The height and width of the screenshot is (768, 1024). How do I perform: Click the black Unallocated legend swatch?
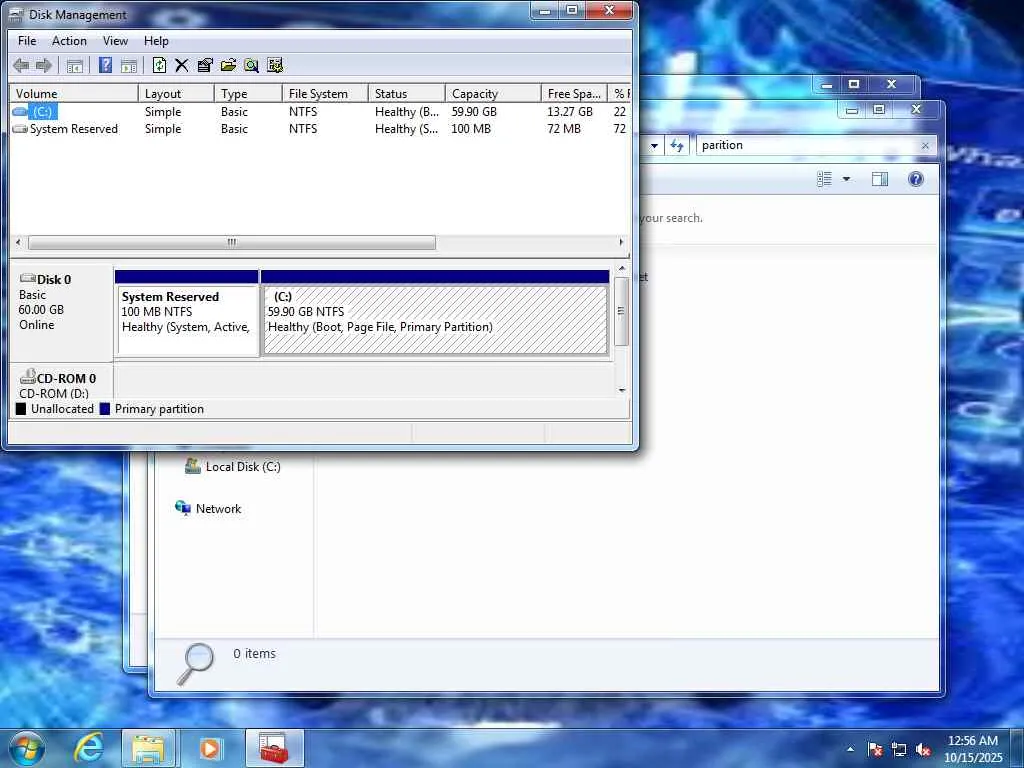[21, 409]
